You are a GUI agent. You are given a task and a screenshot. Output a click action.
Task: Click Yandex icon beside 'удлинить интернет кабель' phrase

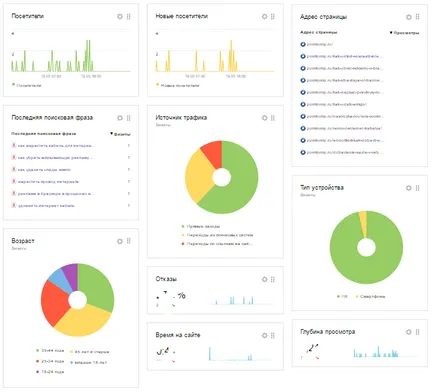coord(14,205)
